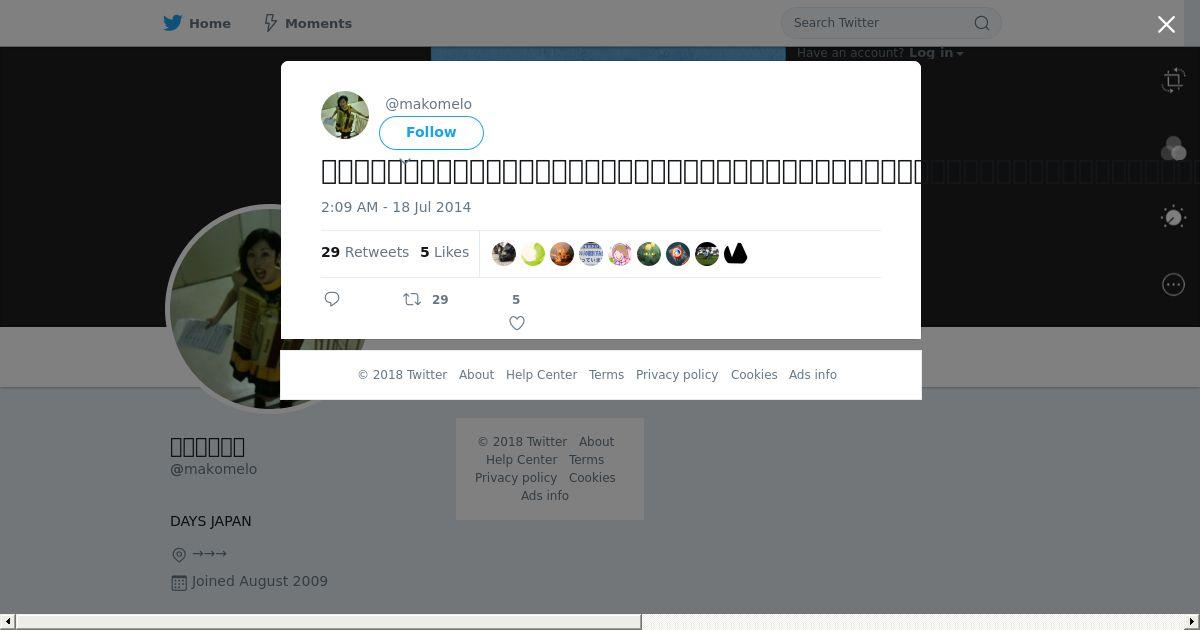Click the retweet arrows icon

pyautogui.click(x=412, y=299)
